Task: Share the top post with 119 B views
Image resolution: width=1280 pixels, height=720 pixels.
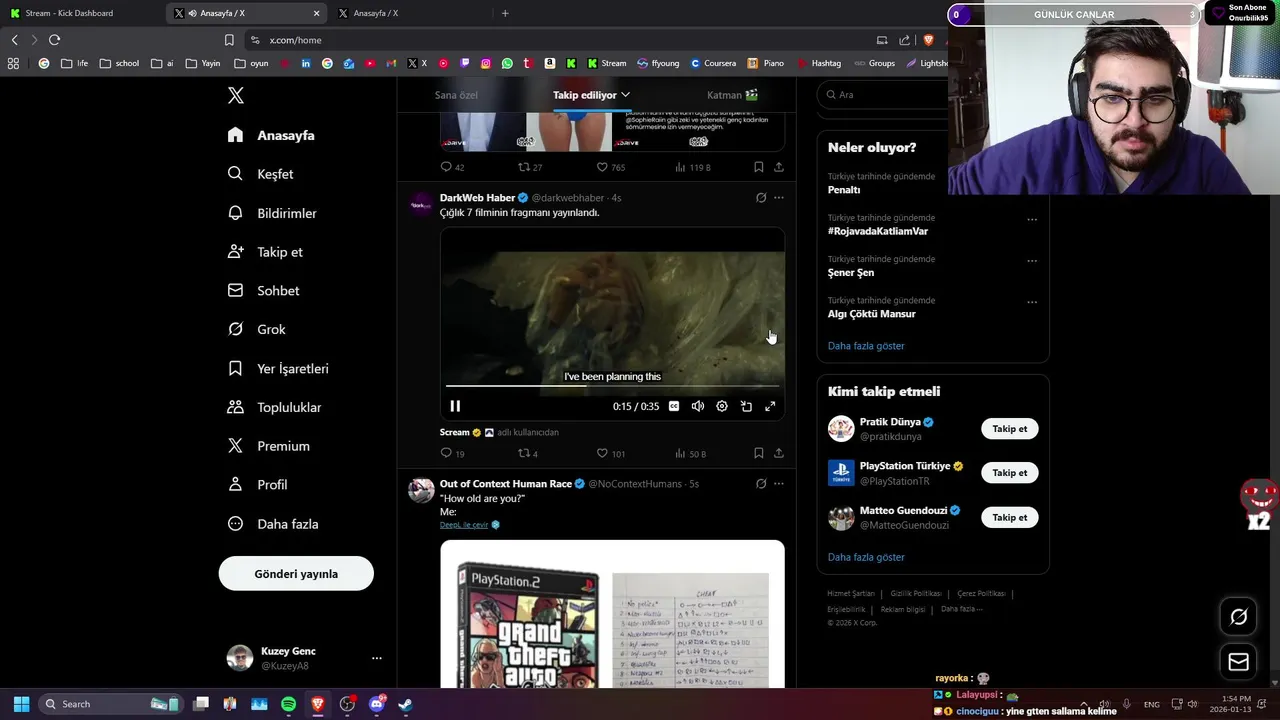Action: (779, 167)
